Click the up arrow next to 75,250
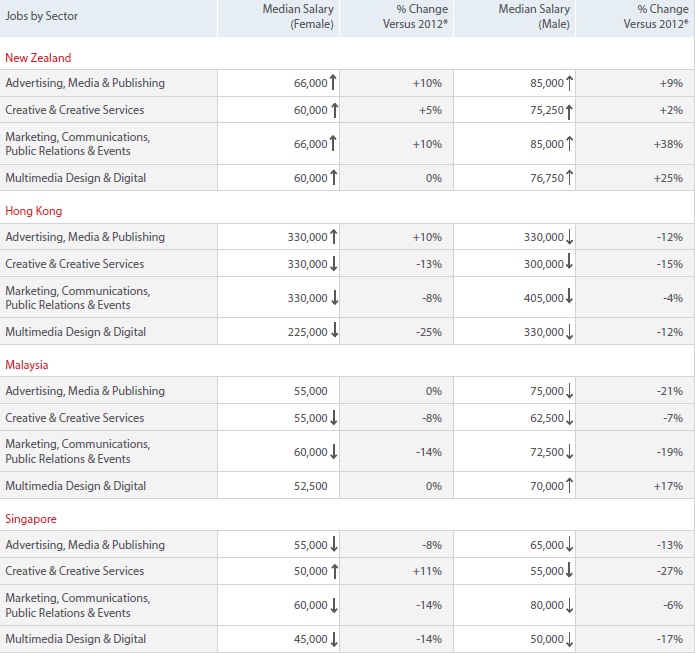This screenshot has width=695, height=654. point(570,110)
